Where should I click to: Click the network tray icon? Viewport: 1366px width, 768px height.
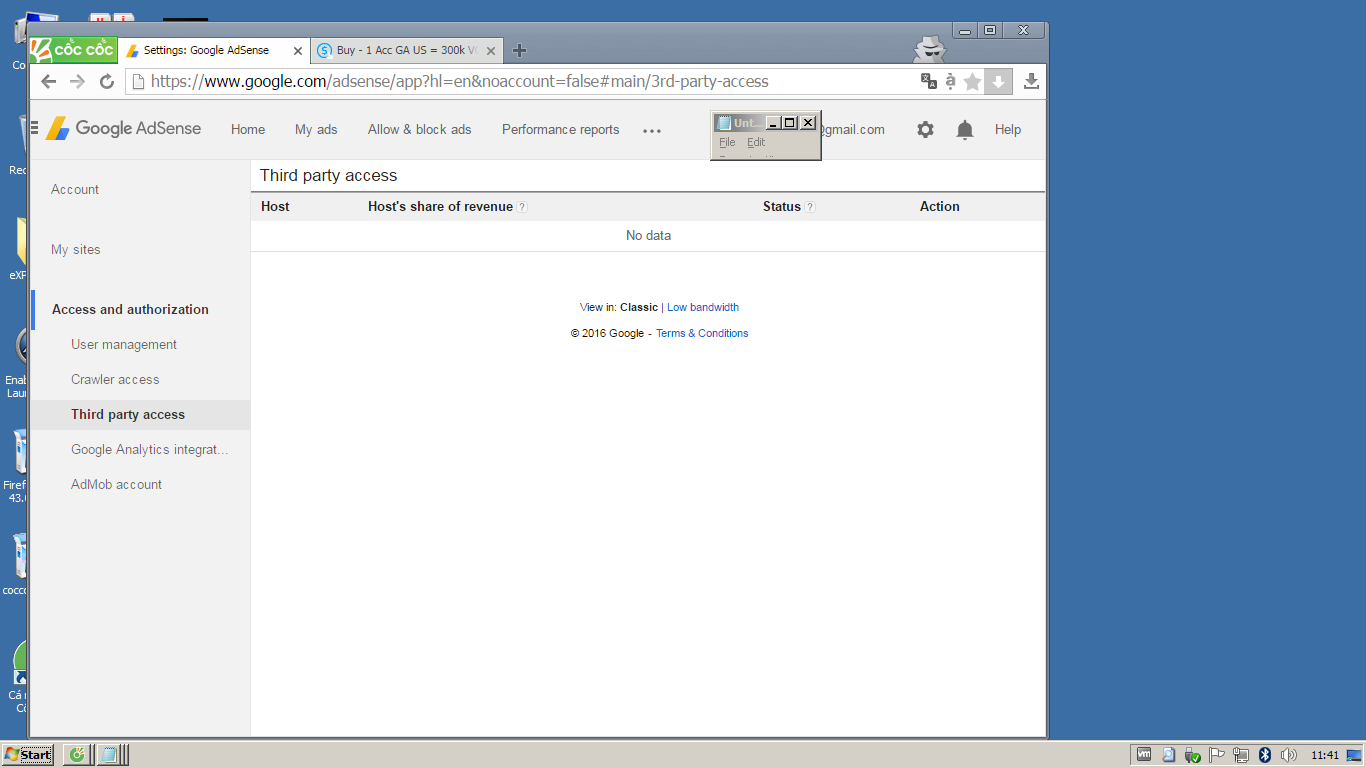pos(1240,755)
